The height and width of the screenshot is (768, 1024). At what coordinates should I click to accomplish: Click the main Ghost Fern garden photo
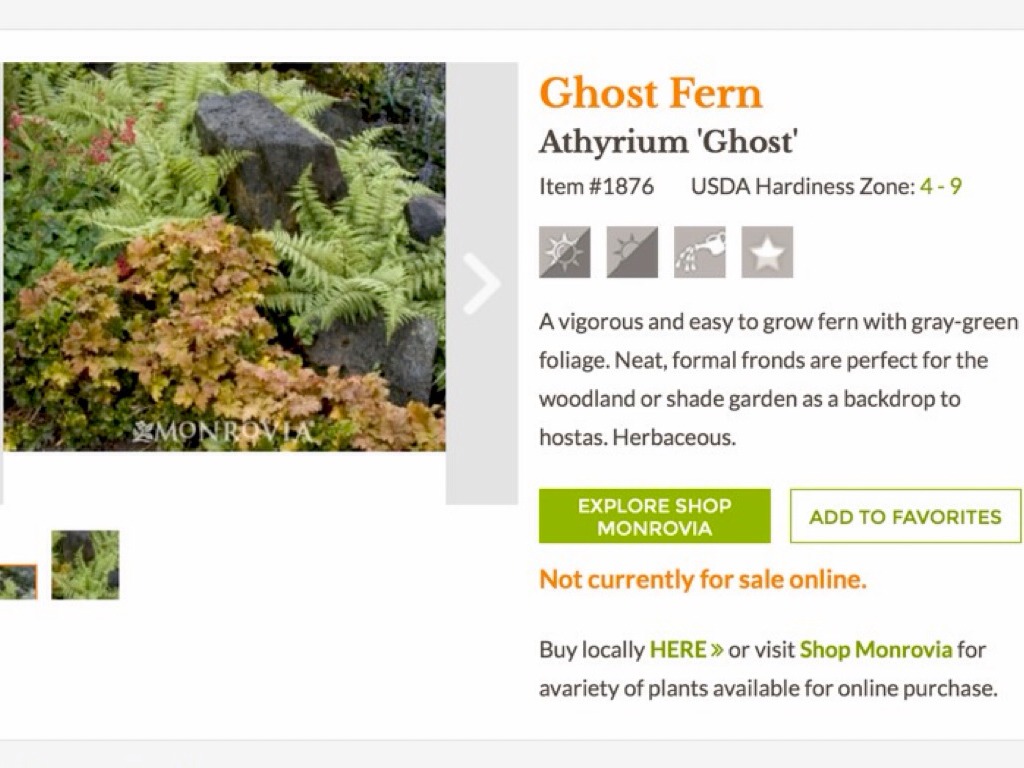(224, 257)
